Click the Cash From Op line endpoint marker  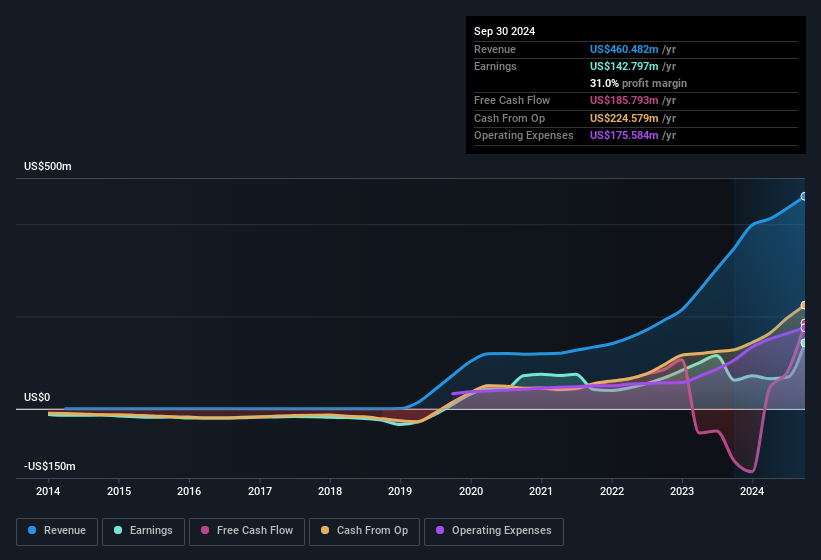(805, 306)
